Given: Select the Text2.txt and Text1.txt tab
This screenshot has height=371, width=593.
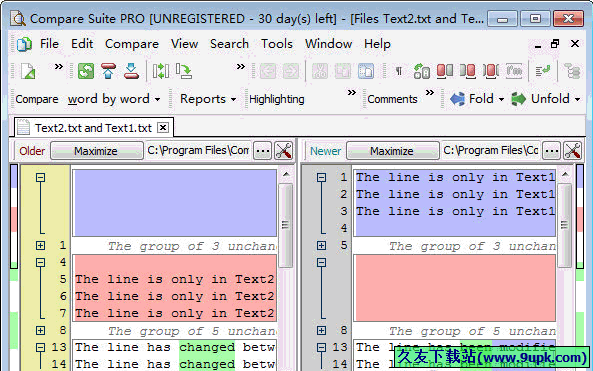Looking at the screenshot, I should [93, 128].
